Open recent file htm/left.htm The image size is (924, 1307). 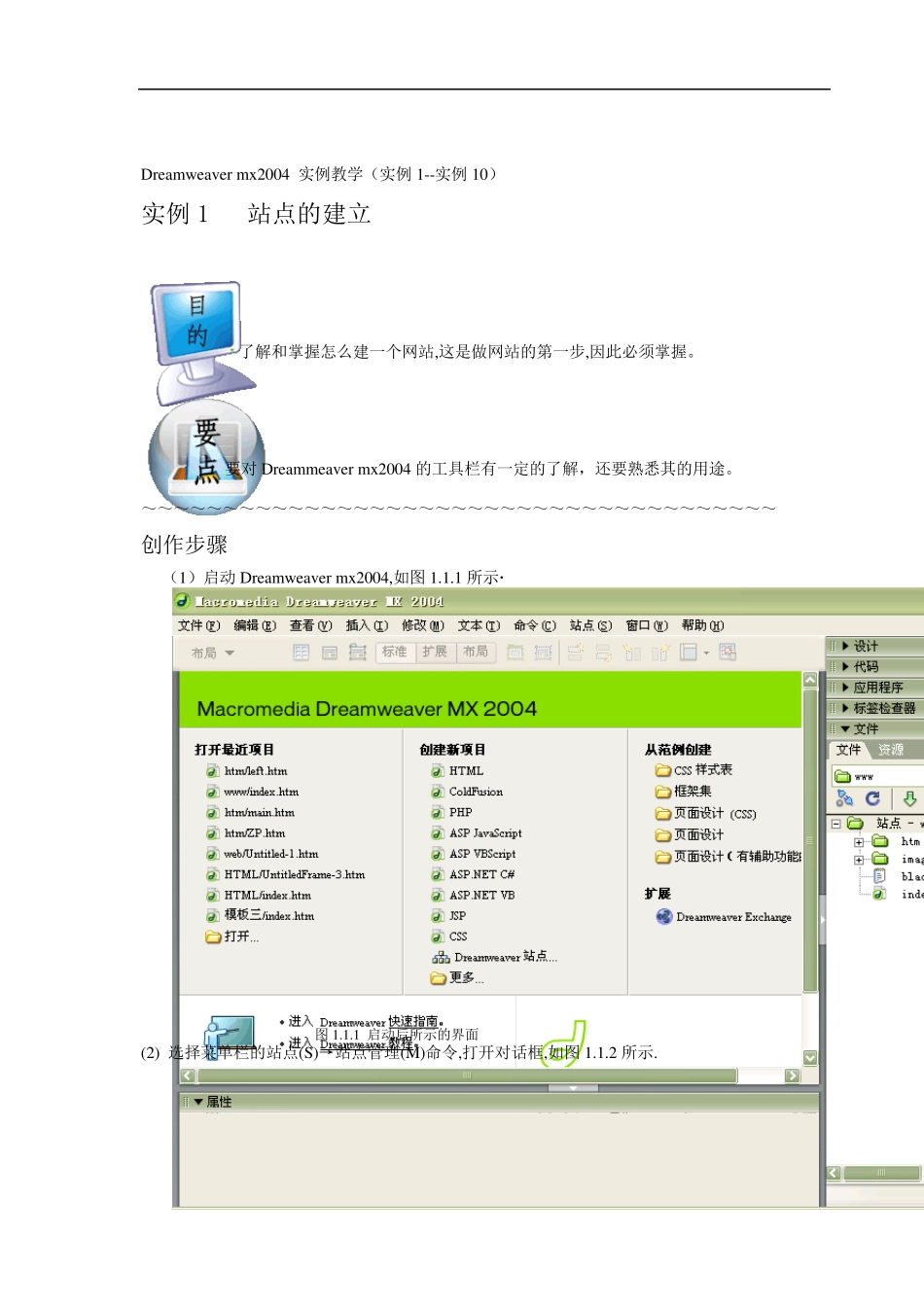pyautogui.click(x=256, y=771)
